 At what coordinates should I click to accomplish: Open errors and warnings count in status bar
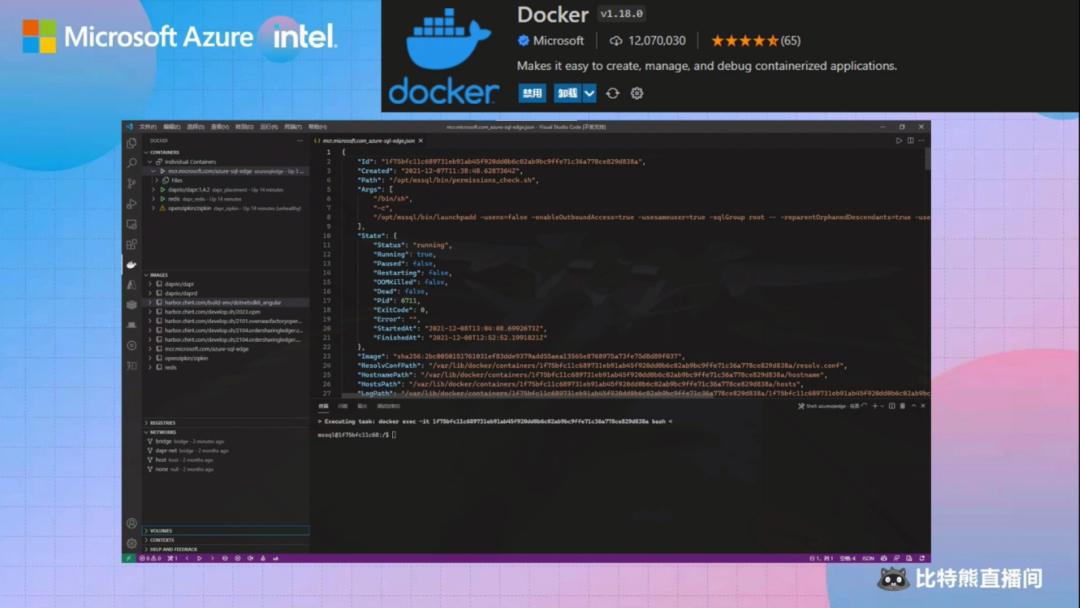pos(150,558)
